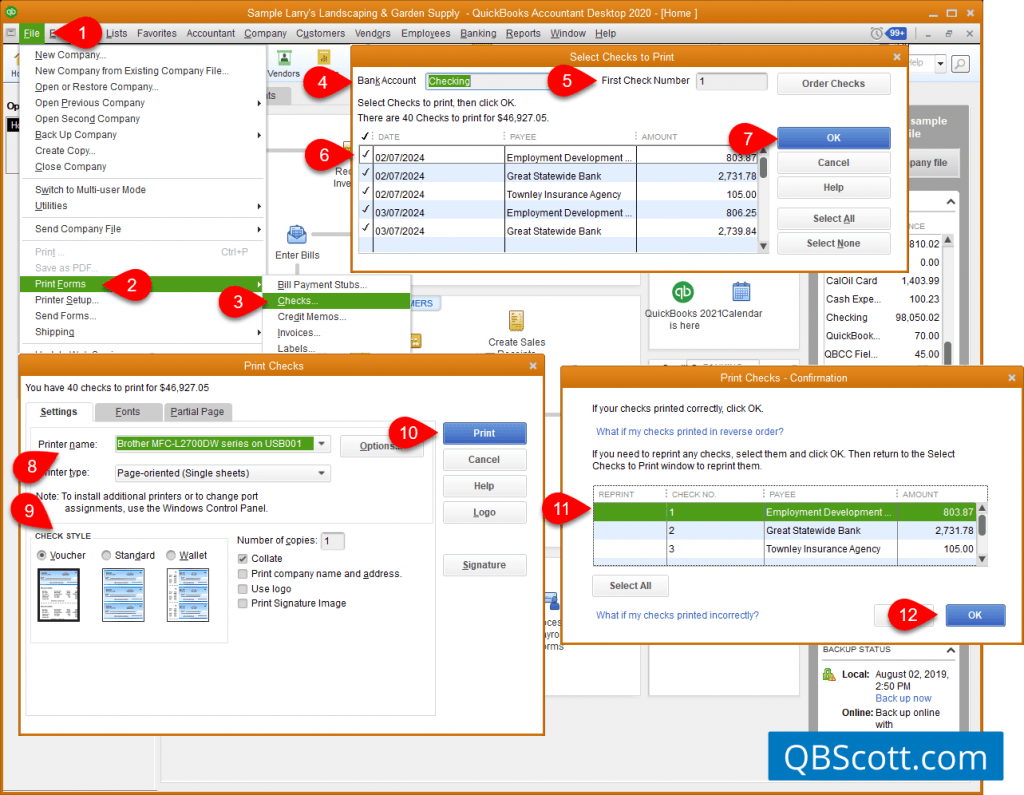The width and height of the screenshot is (1024, 795).
Task: Click OK in Print Checks Confirmation
Action: 975,615
